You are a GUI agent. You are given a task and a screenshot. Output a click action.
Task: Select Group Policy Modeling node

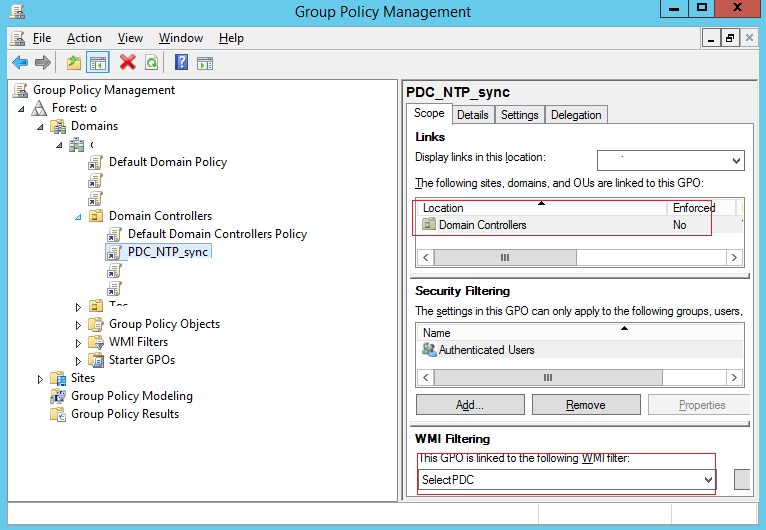pos(131,396)
